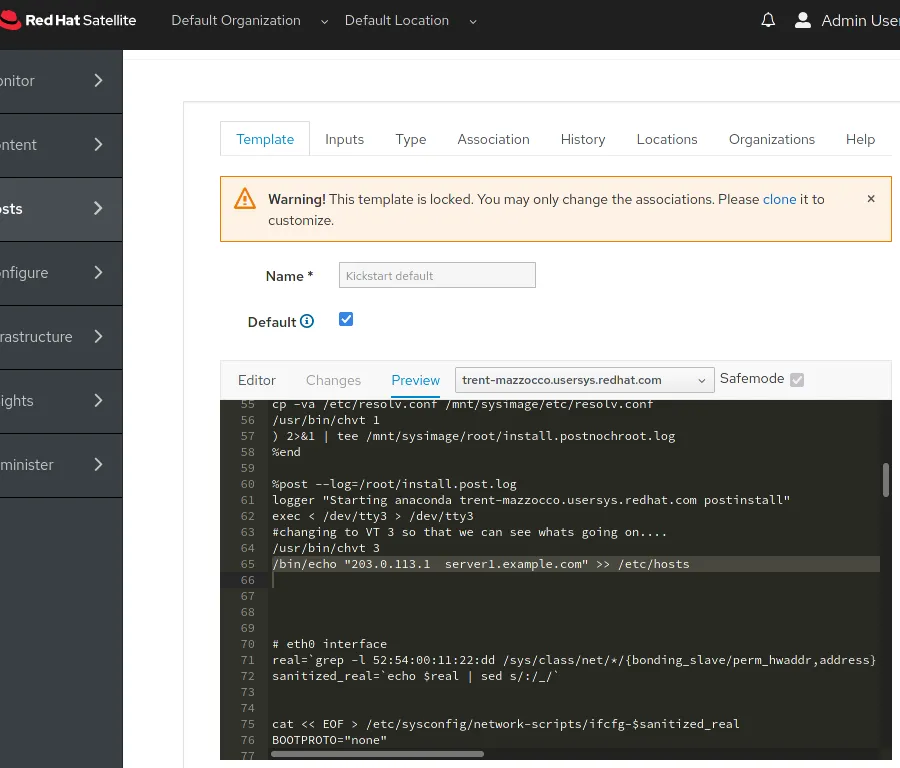Image resolution: width=900 pixels, height=768 pixels.
Task: Open the Default Location dropdown
Action: tap(410, 21)
